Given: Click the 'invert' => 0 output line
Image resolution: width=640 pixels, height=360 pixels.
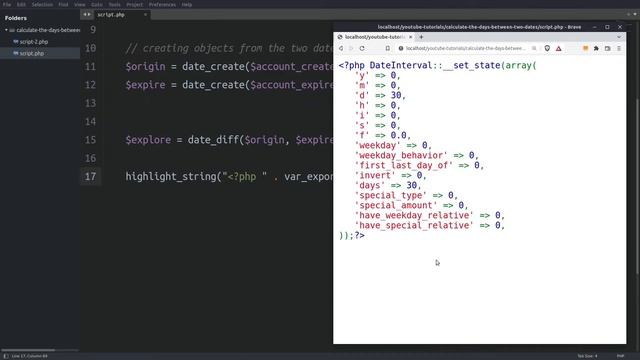Looking at the screenshot, I should point(390,176).
